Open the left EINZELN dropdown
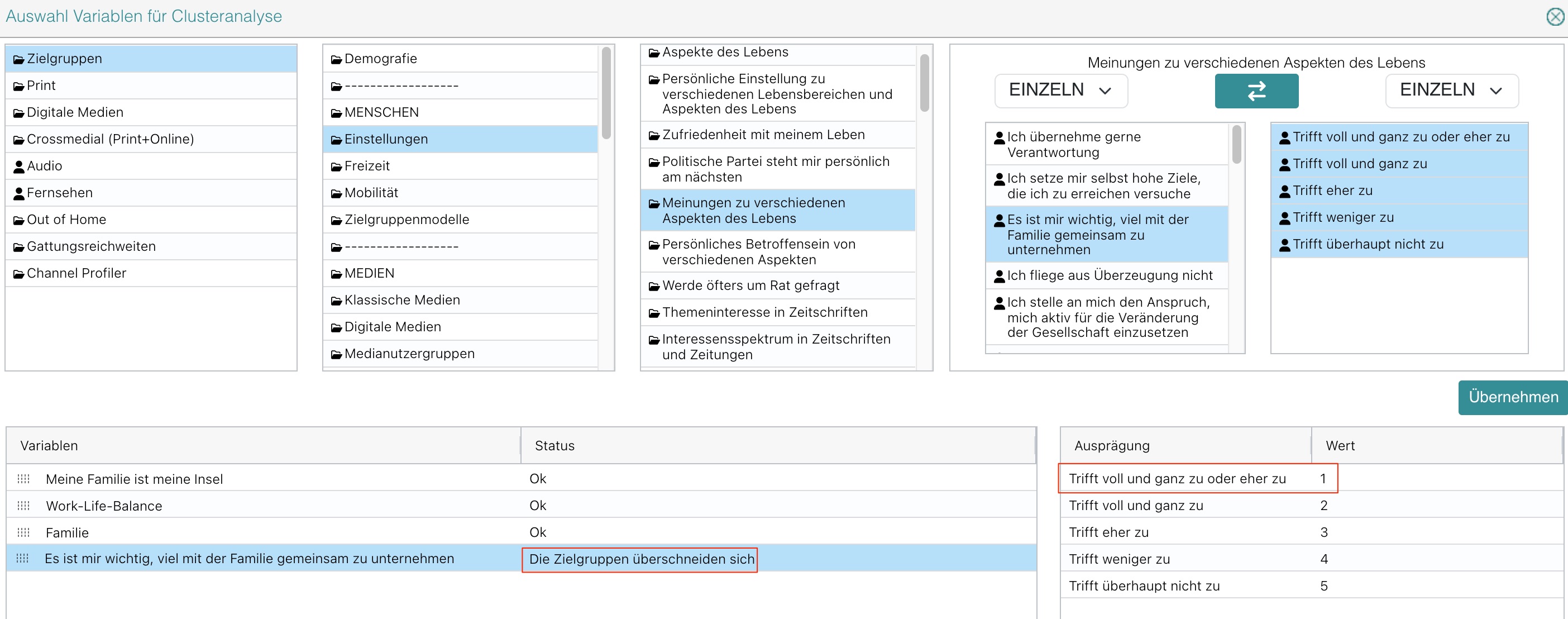 pos(1060,91)
